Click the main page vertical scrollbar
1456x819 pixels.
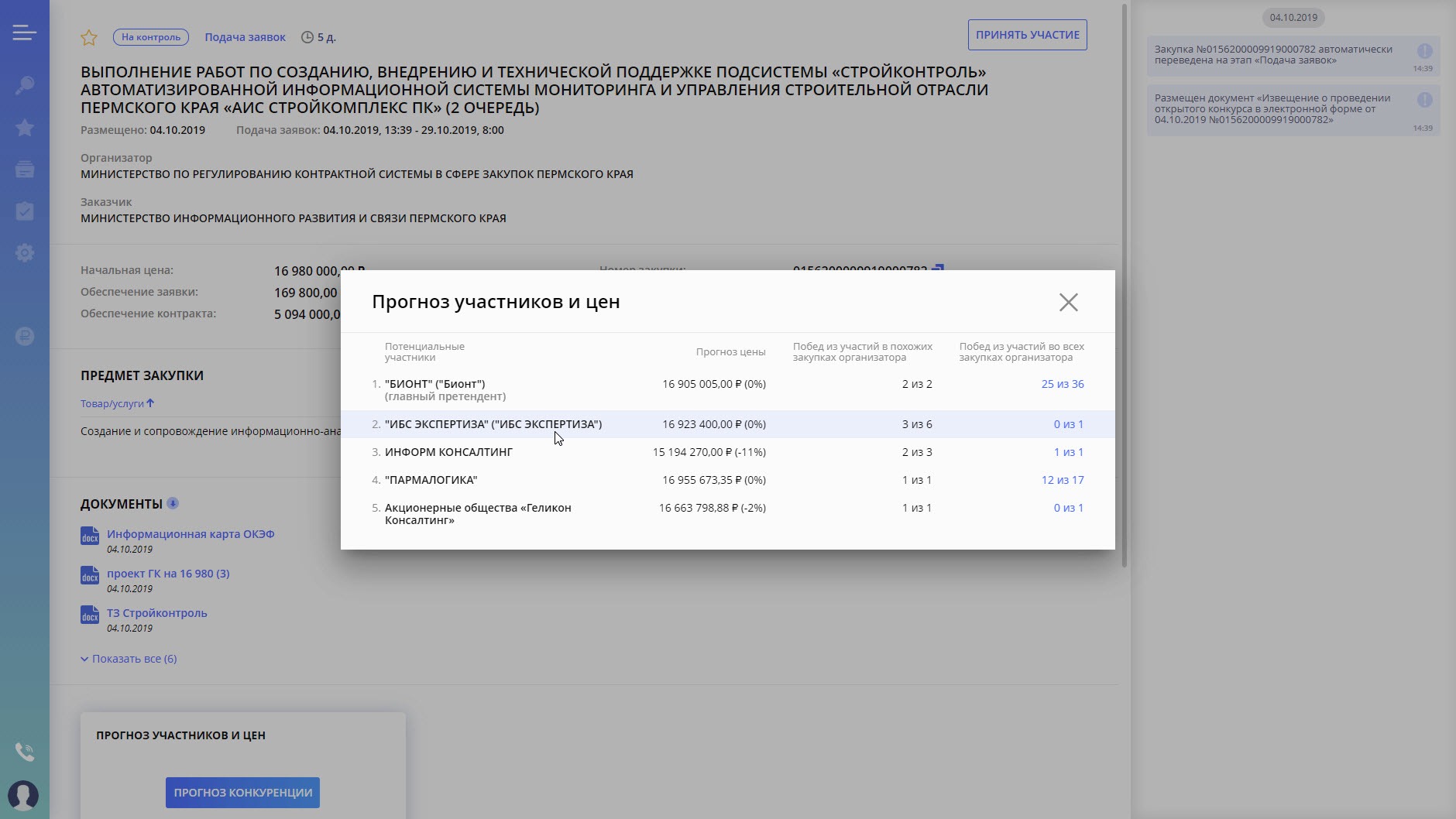[x=1125, y=286]
